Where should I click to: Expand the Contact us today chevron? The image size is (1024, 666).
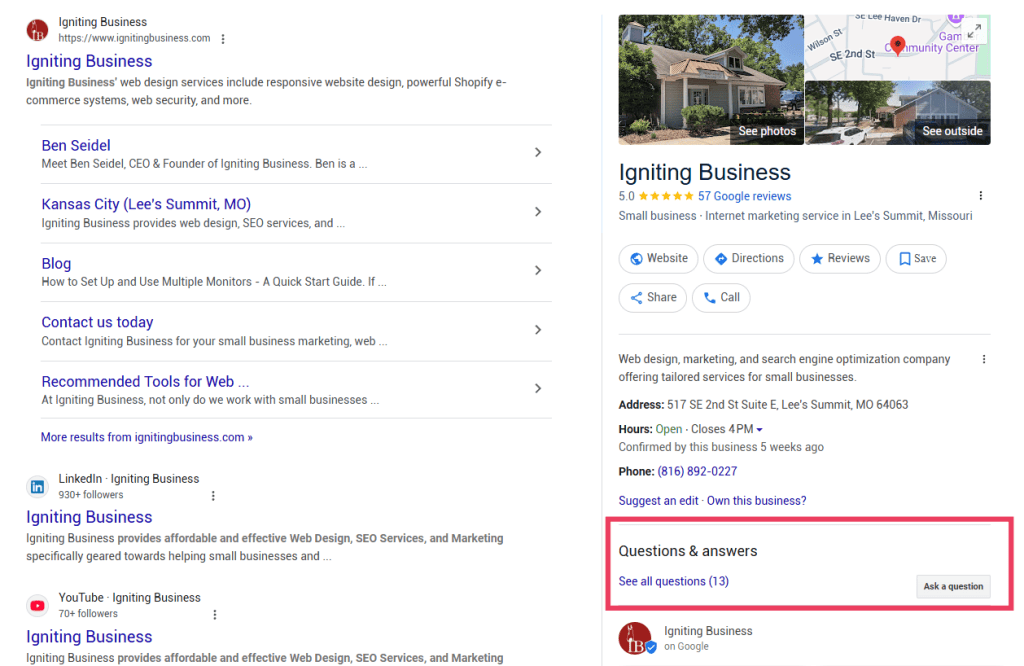pos(538,330)
